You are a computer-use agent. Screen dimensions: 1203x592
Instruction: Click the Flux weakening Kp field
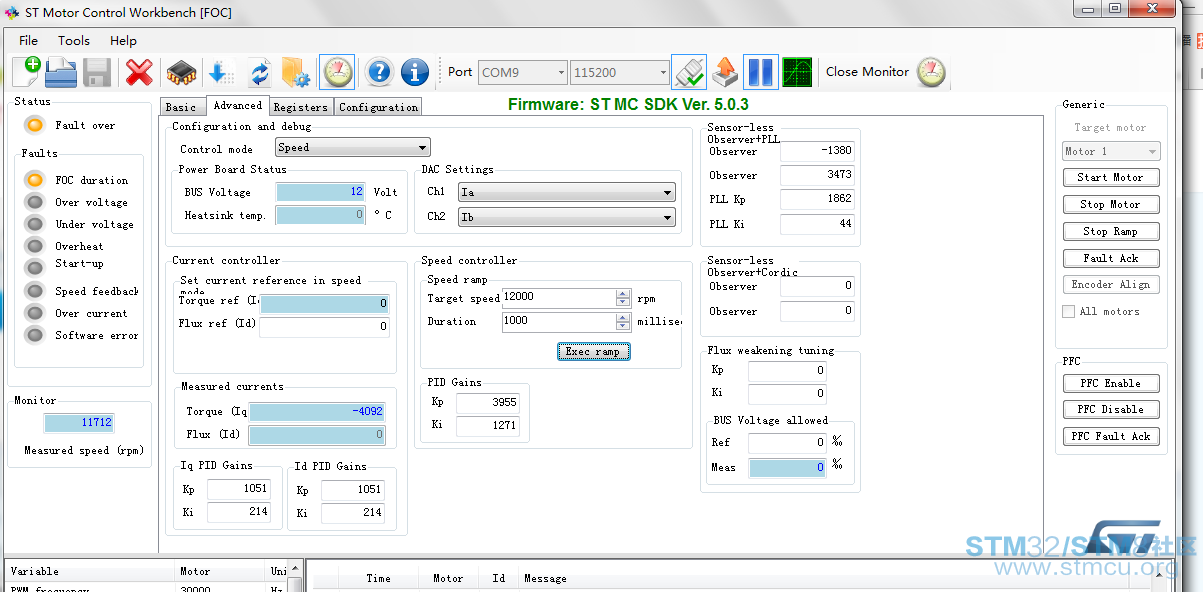[787, 370]
